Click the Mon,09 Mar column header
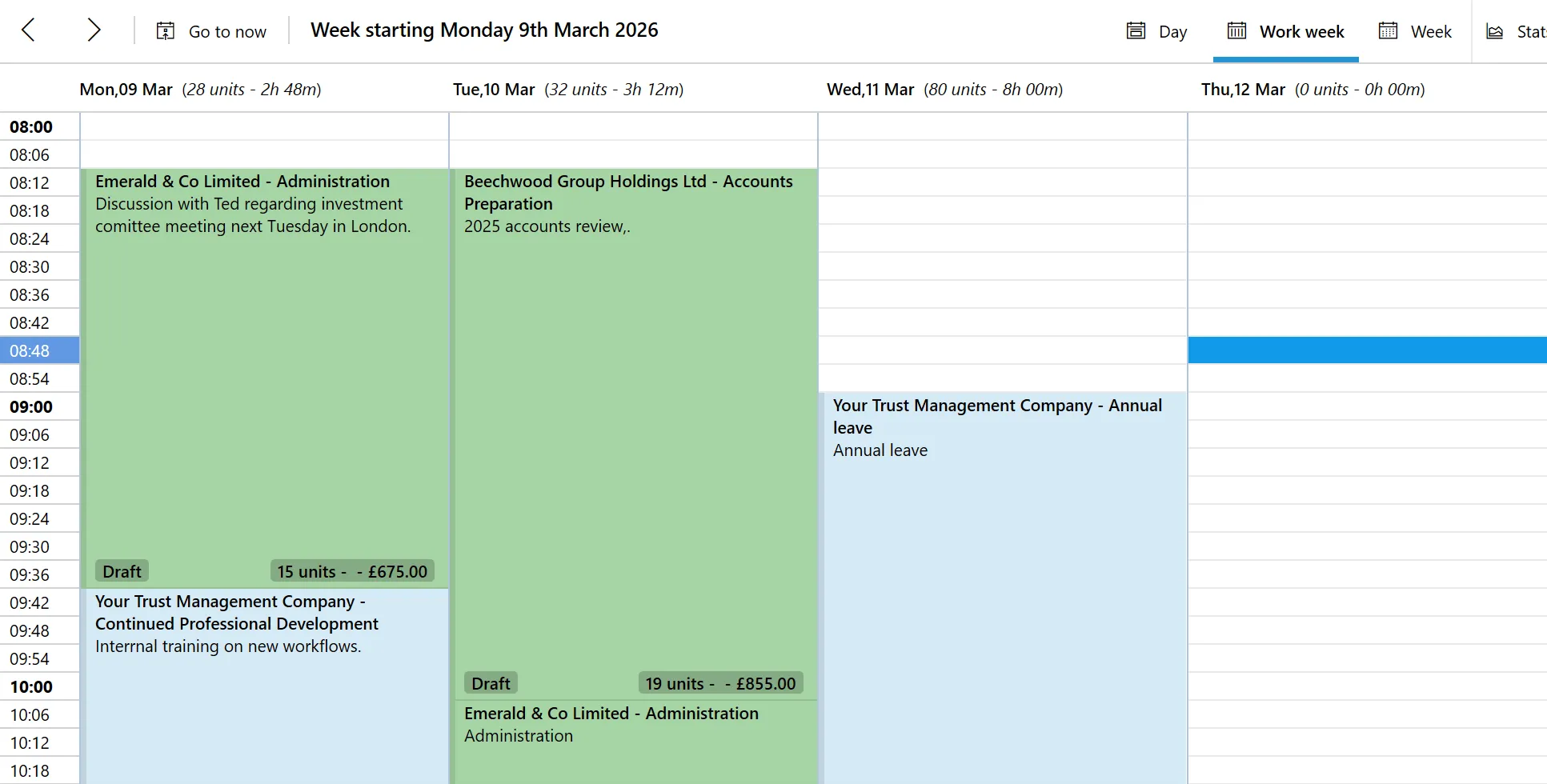 (x=126, y=89)
